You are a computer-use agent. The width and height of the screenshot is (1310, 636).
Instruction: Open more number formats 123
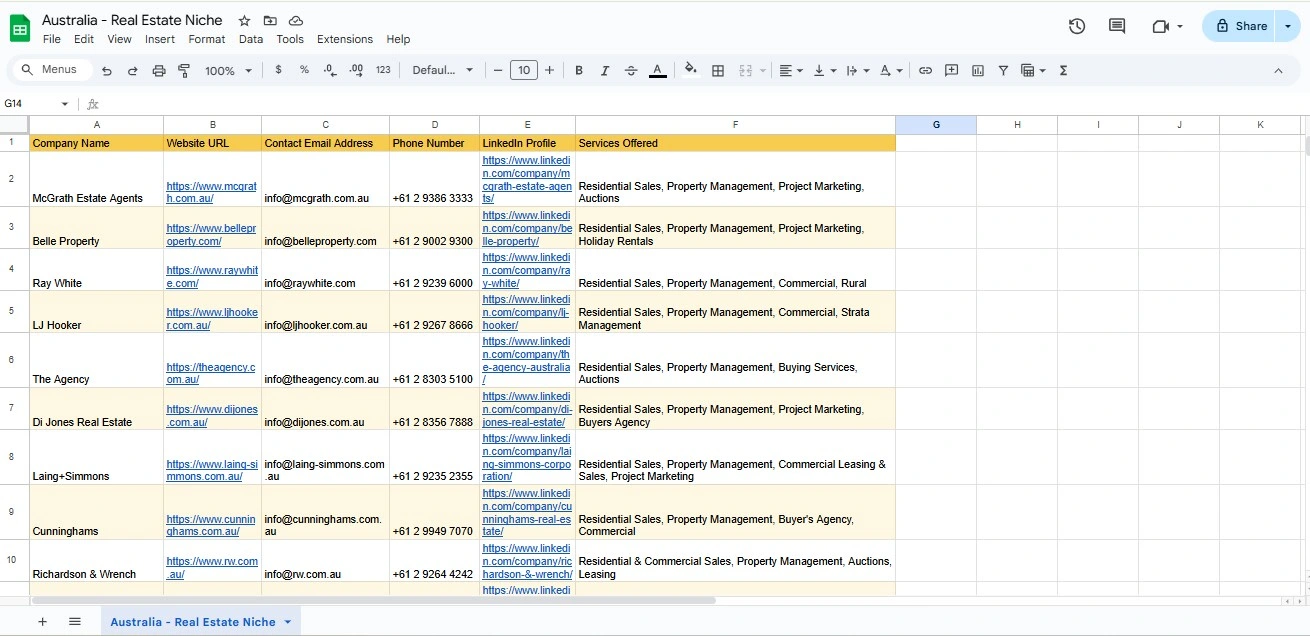click(383, 70)
